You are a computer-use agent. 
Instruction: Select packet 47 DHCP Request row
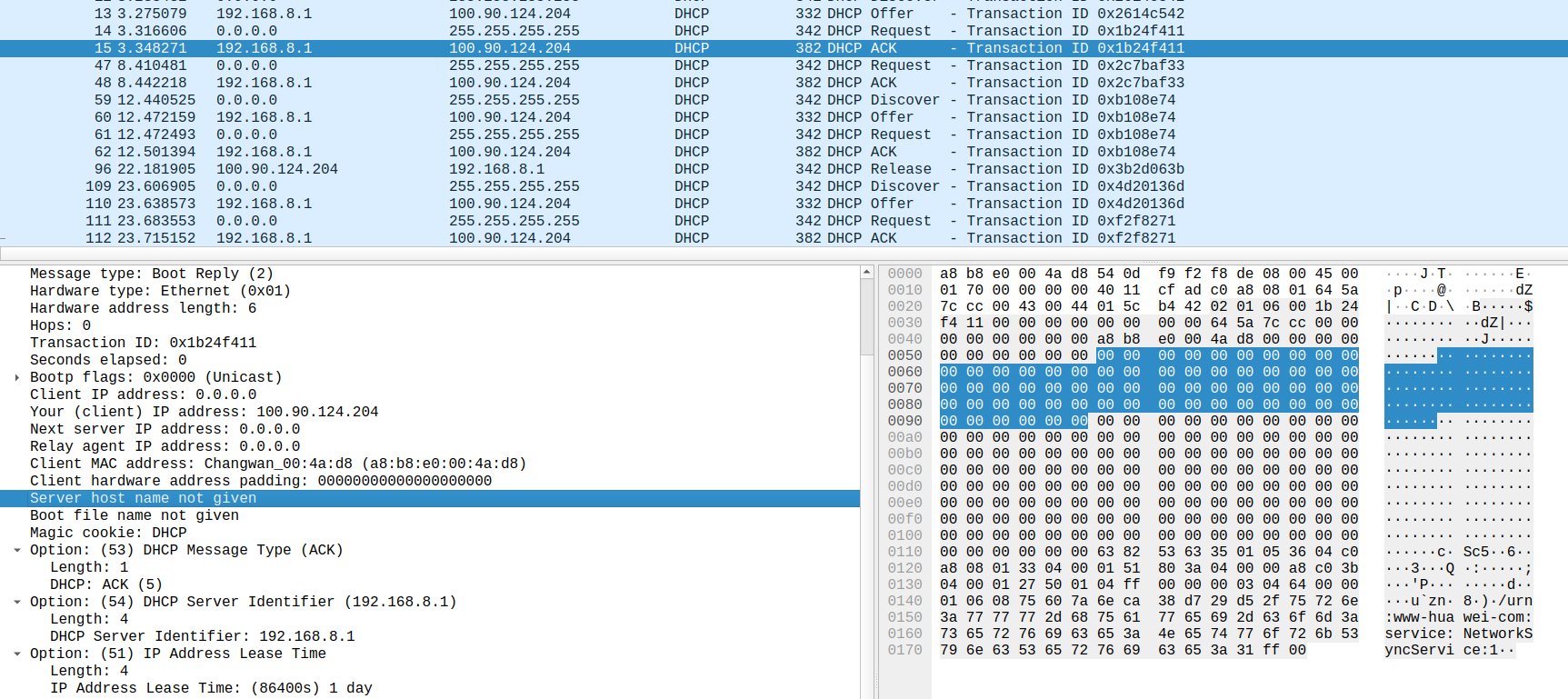636,65
